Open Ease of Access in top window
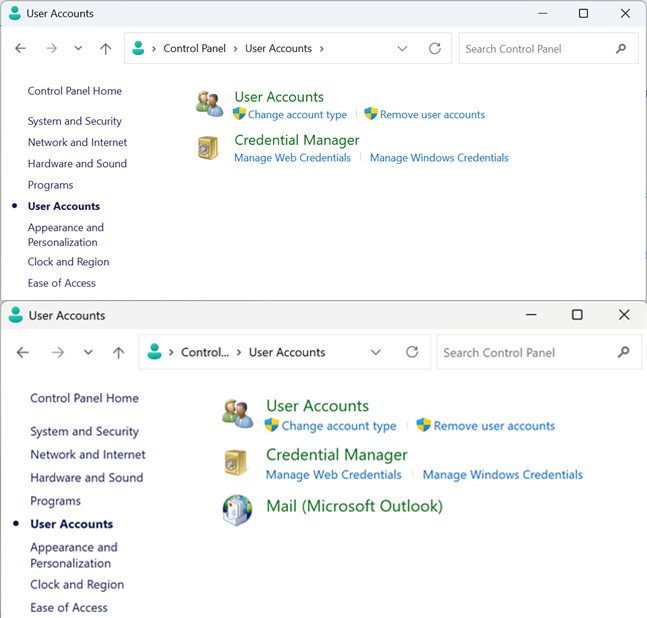Screen dimensions: 647x618 click(x=61, y=283)
